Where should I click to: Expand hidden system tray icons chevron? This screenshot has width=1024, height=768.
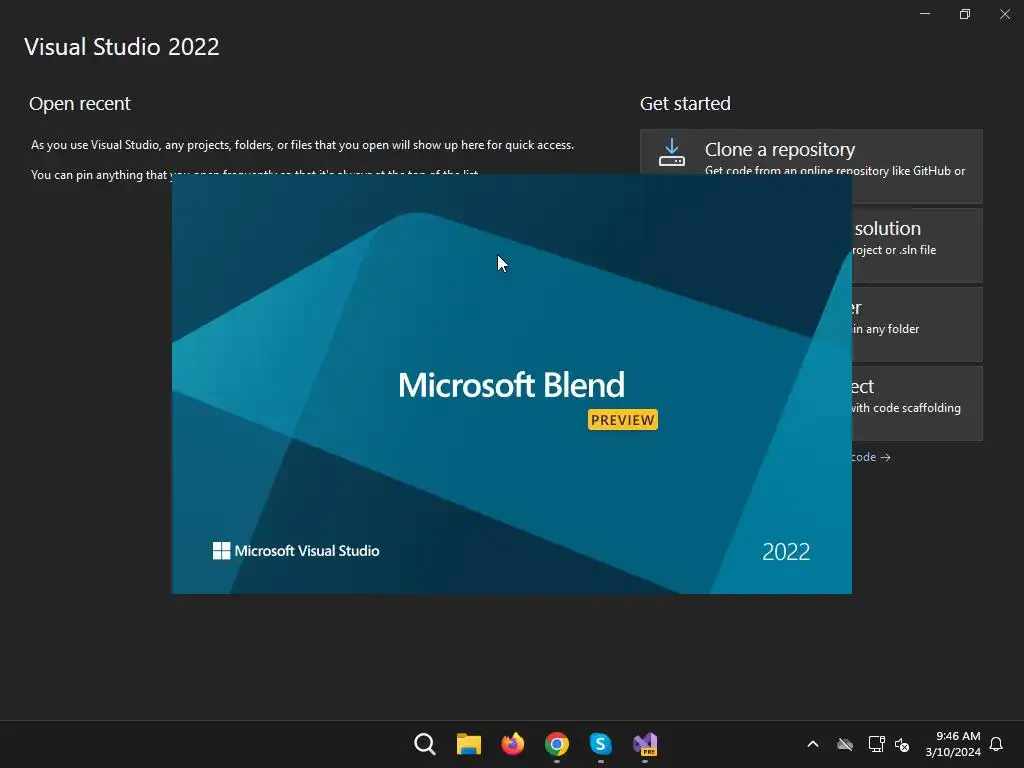tap(813, 744)
